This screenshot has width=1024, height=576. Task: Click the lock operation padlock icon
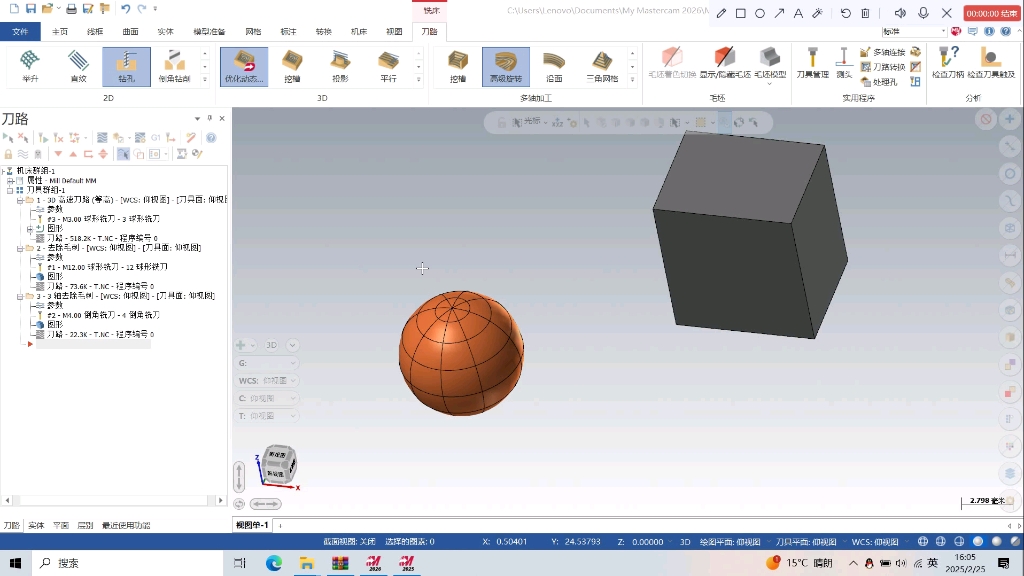pos(8,154)
